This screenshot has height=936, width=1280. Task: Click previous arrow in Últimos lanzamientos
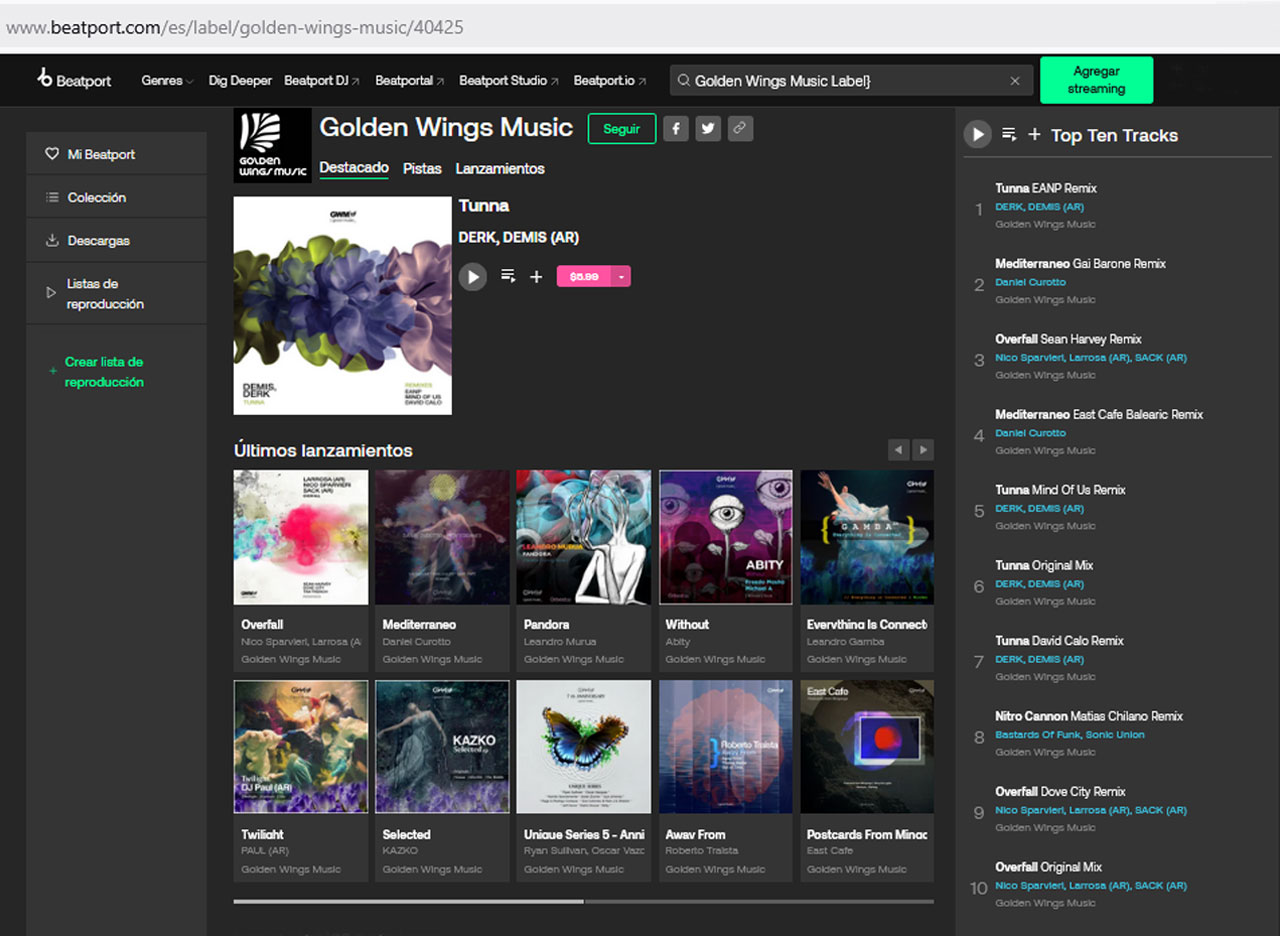pos(899,450)
